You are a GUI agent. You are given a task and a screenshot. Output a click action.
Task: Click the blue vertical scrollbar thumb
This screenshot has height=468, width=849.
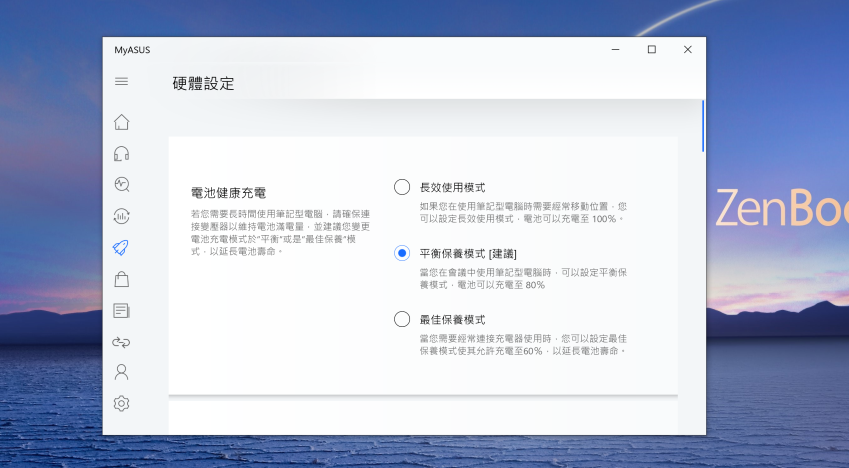[703, 126]
